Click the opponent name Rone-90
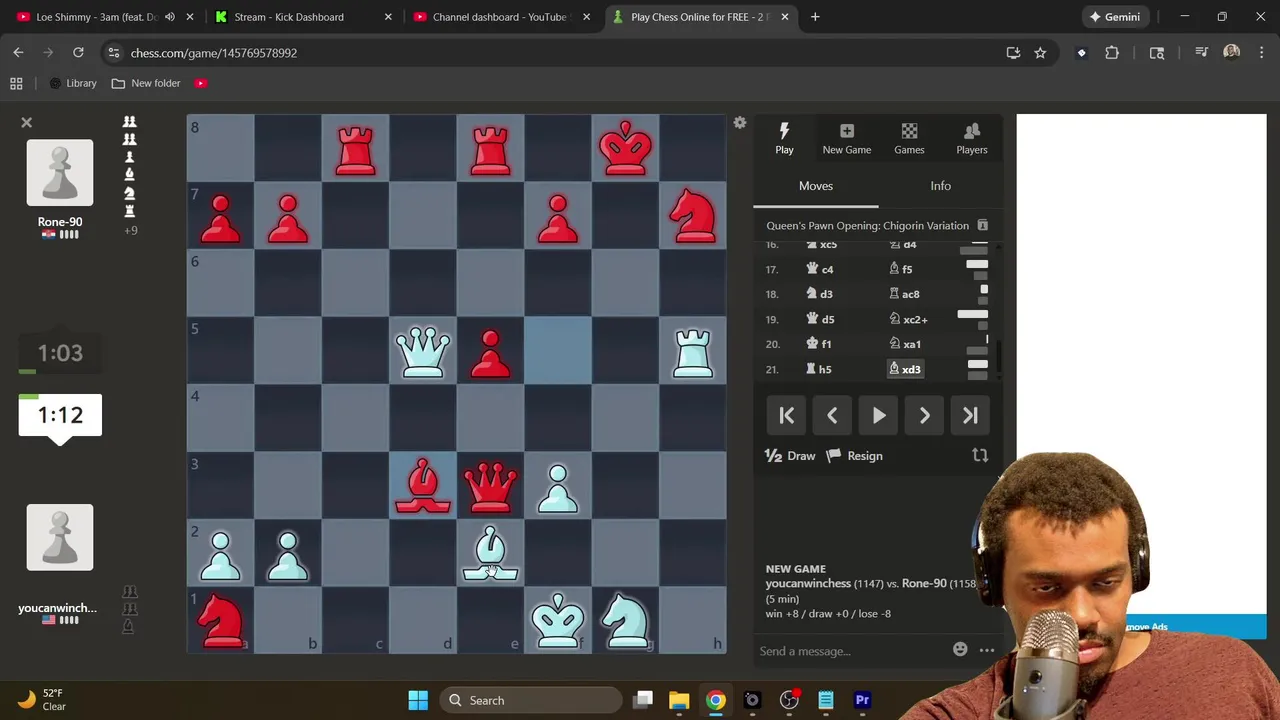 click(60, 222)
